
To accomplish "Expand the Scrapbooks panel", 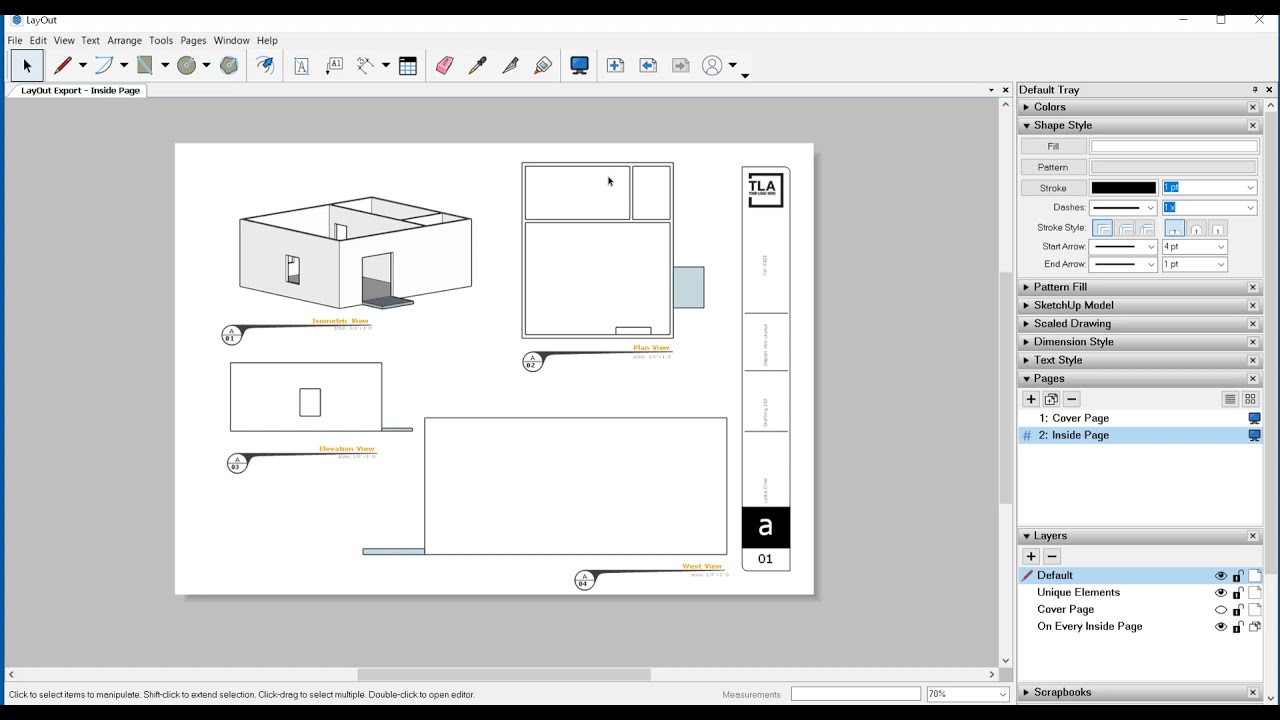I will coord(1026,692).
